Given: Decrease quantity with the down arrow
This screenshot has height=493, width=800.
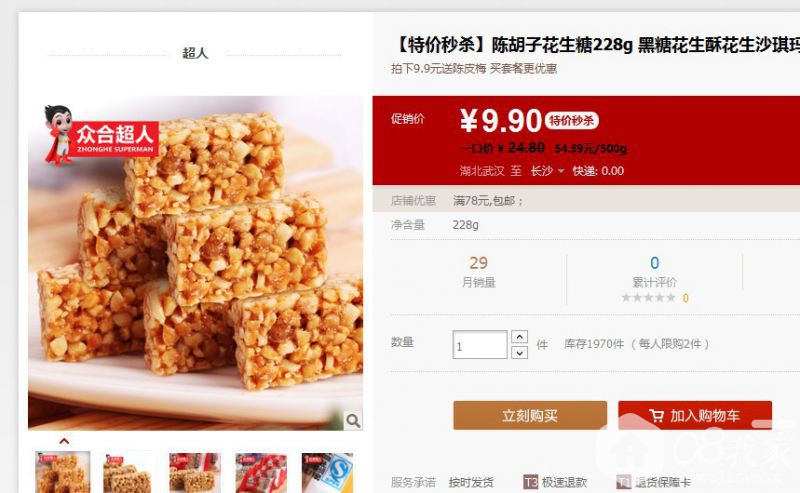Looking at the screenshot, I should 519,352.
